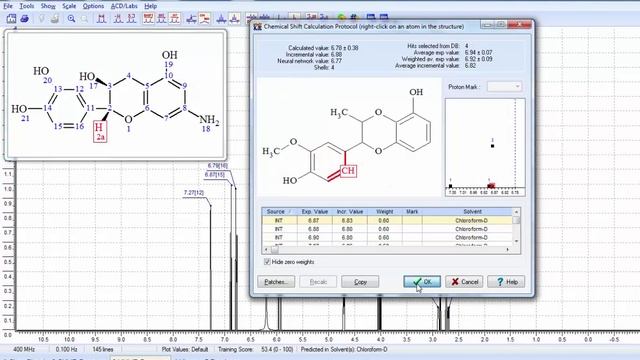
Task: Click the table's horizontal scrollbar left arrow
Action: click(266, 249)
